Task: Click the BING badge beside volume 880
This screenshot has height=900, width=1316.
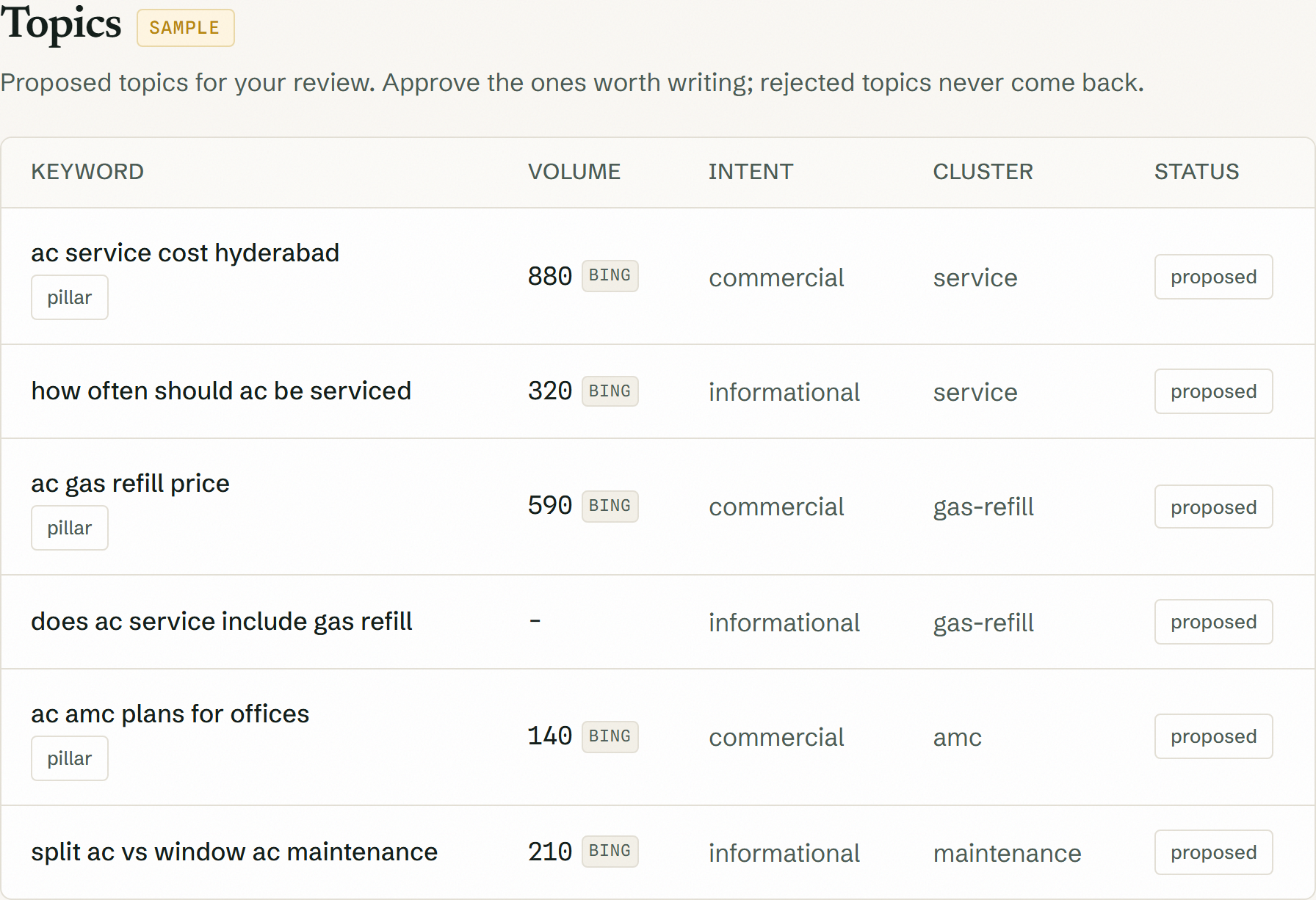Action: pyautogui.click(x=610, y=276)
